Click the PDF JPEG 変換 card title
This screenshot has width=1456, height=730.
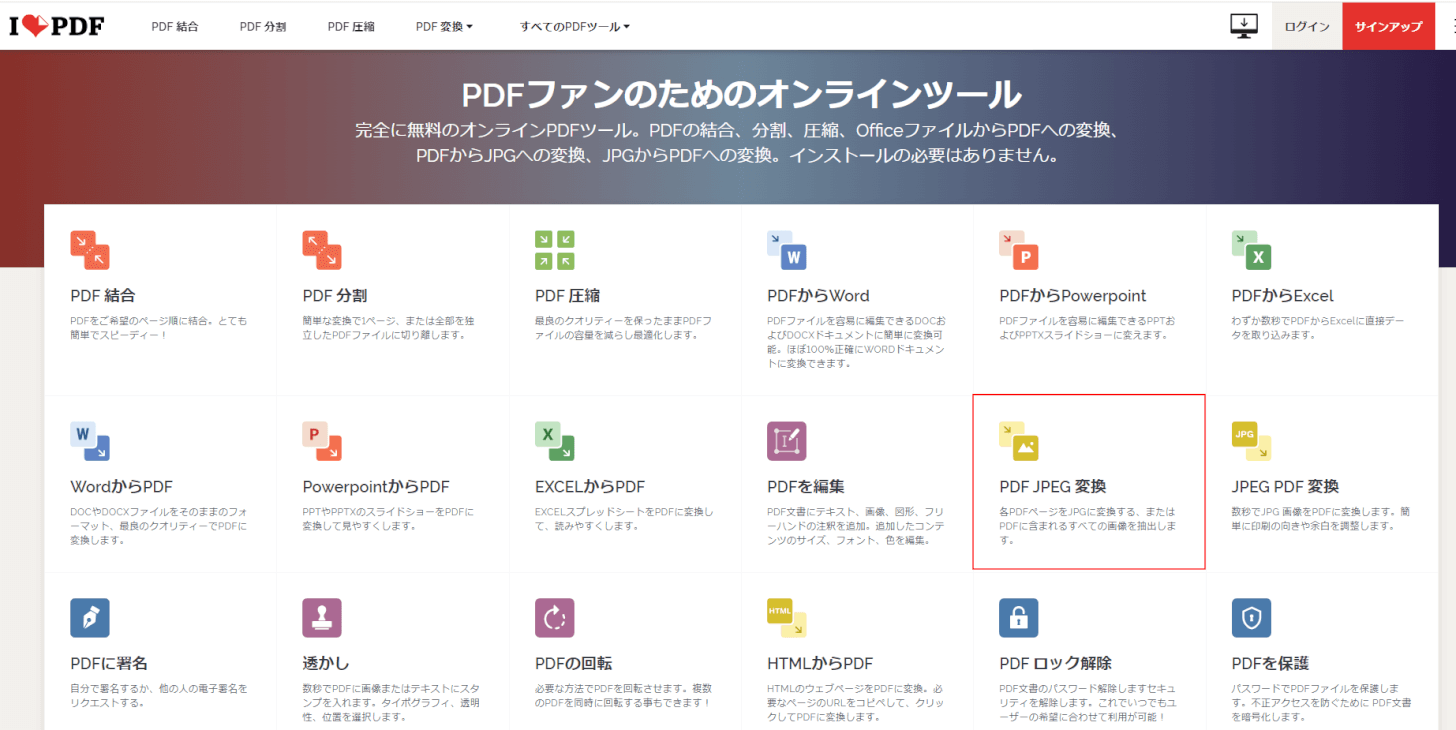point(1053,487)
